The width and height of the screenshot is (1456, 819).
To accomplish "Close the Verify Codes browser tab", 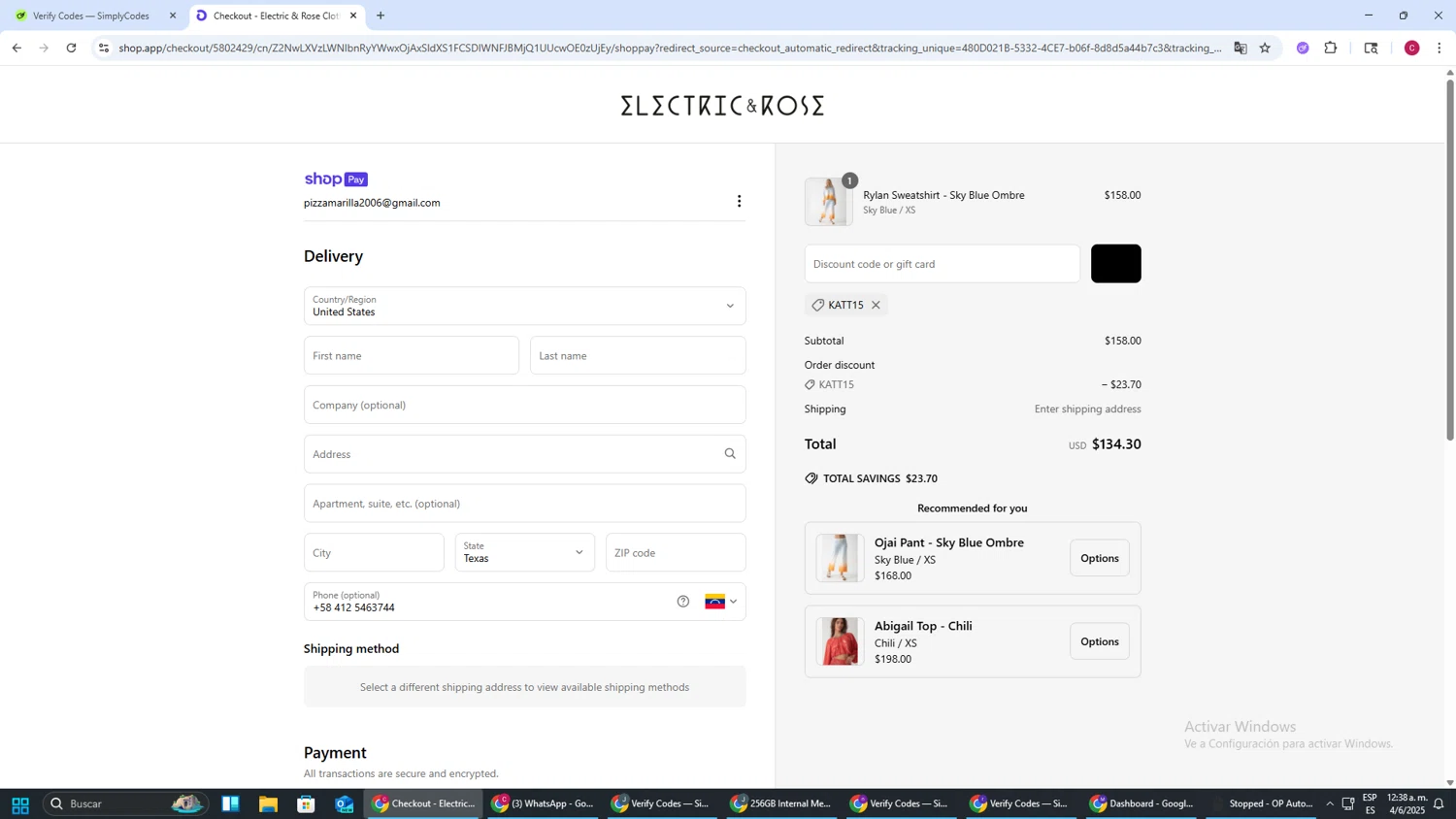I will click(173, 16).
